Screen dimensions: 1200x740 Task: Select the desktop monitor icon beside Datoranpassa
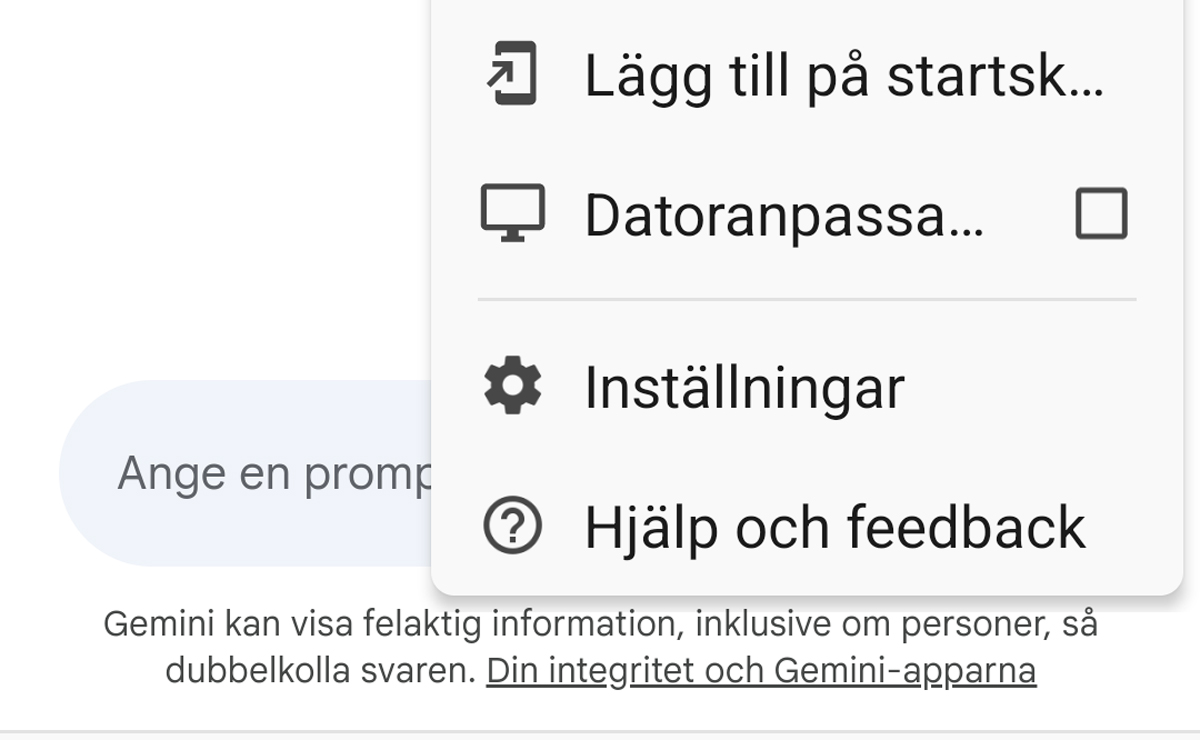click(x=513, y=212)
